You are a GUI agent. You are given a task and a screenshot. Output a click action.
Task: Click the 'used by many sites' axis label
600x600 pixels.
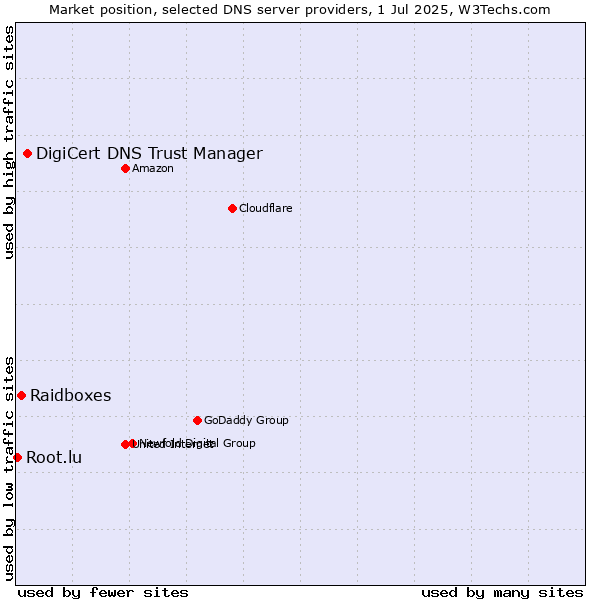(502, 593)
